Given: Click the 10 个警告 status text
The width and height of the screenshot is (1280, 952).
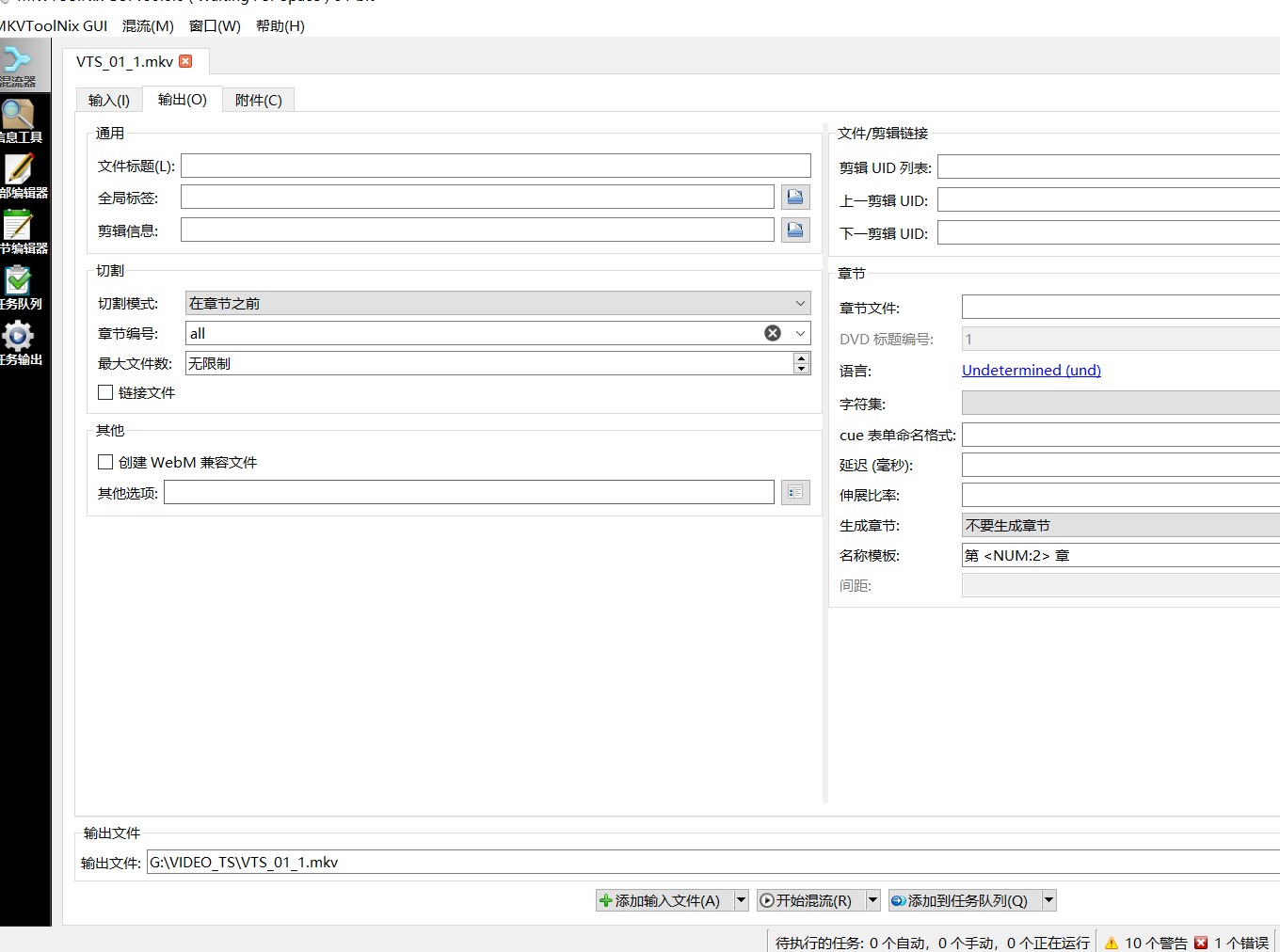Looking at the screenshot, I should point(1156,943).
